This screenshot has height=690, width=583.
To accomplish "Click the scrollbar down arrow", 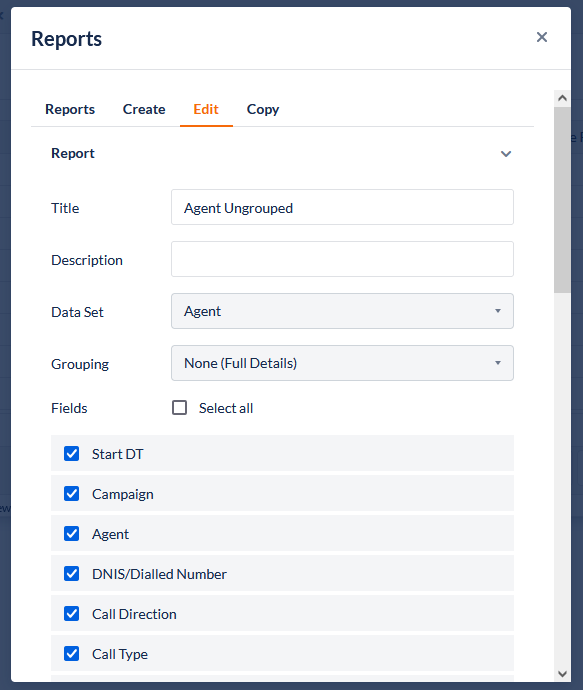I will click(x=562, y=674).
